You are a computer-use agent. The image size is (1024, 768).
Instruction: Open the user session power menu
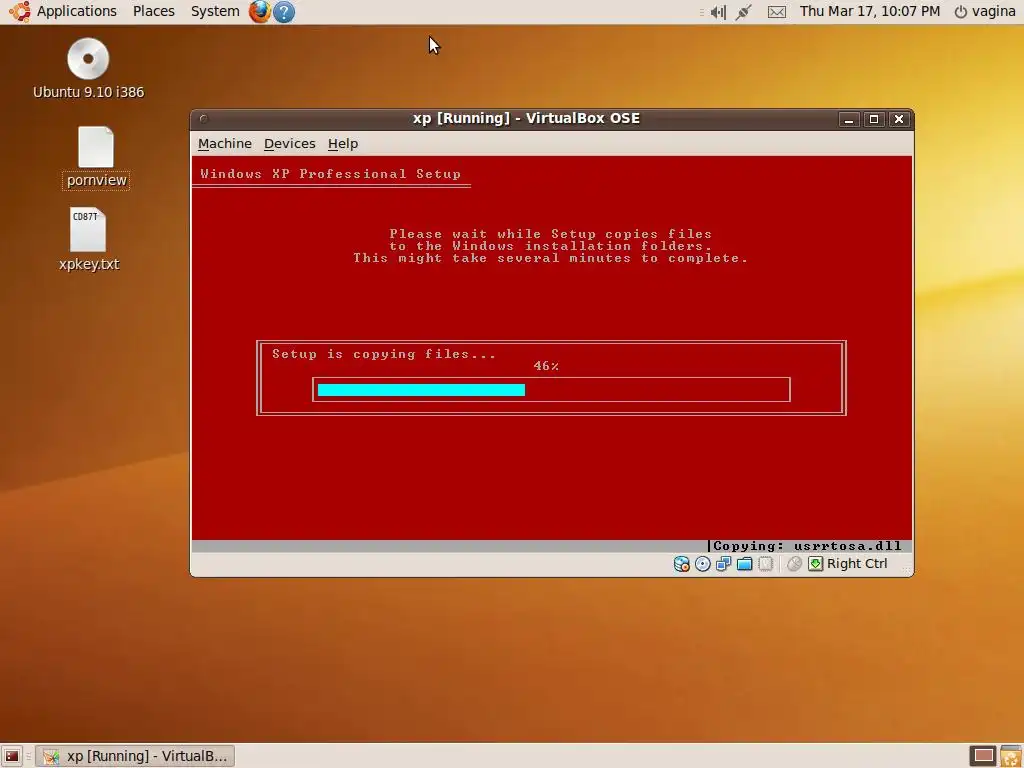[985, 11]
